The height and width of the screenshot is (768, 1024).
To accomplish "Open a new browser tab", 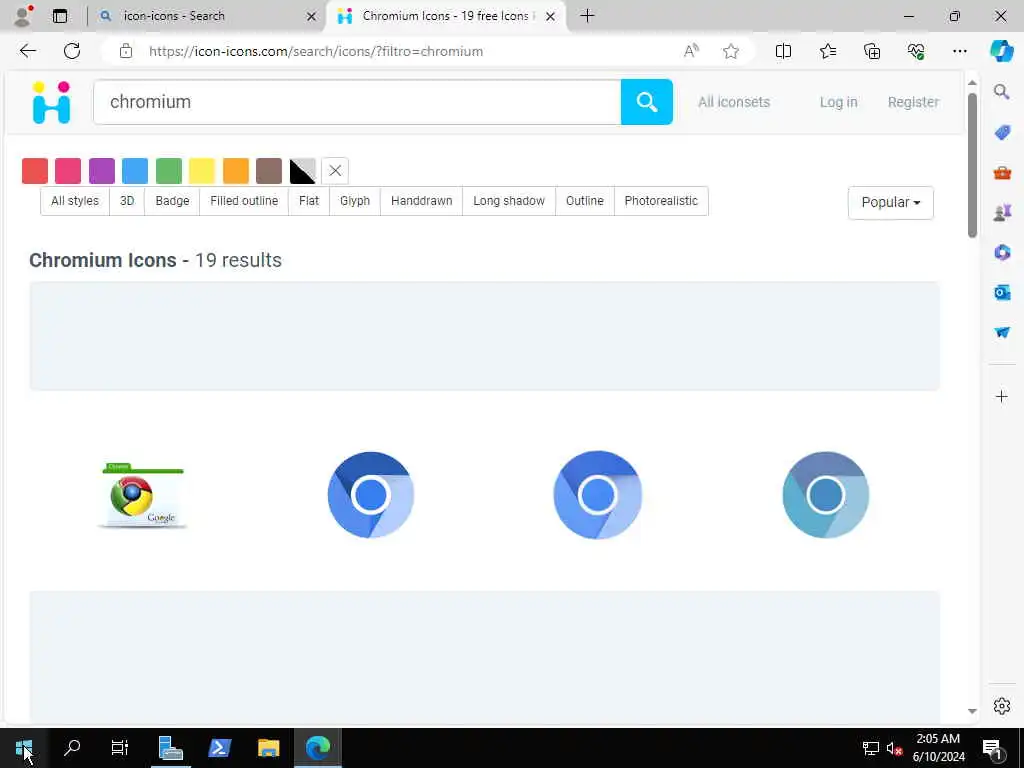I will click(587, 16).
